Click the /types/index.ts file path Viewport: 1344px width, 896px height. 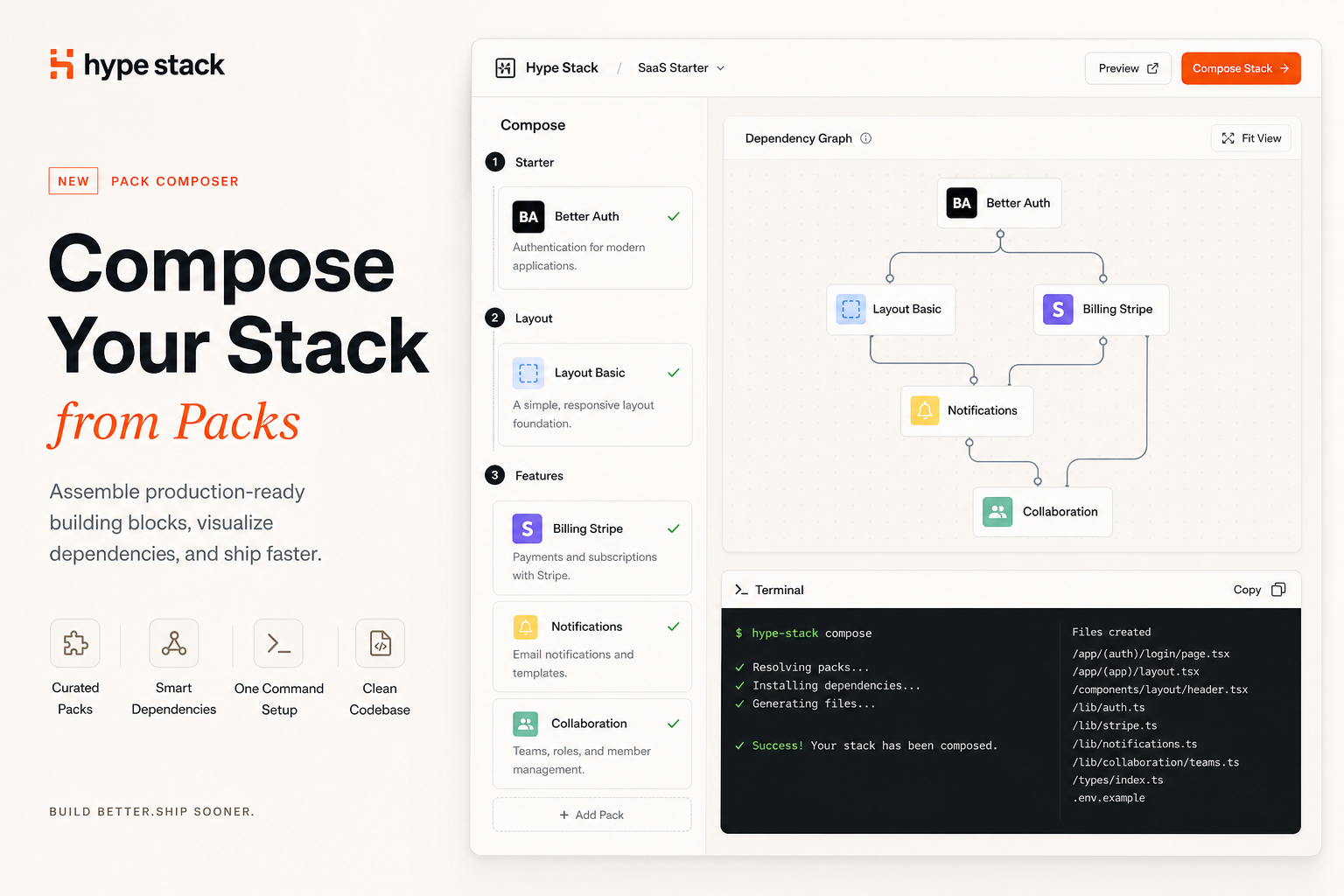pyautogui.click(x=1117, y=780)
